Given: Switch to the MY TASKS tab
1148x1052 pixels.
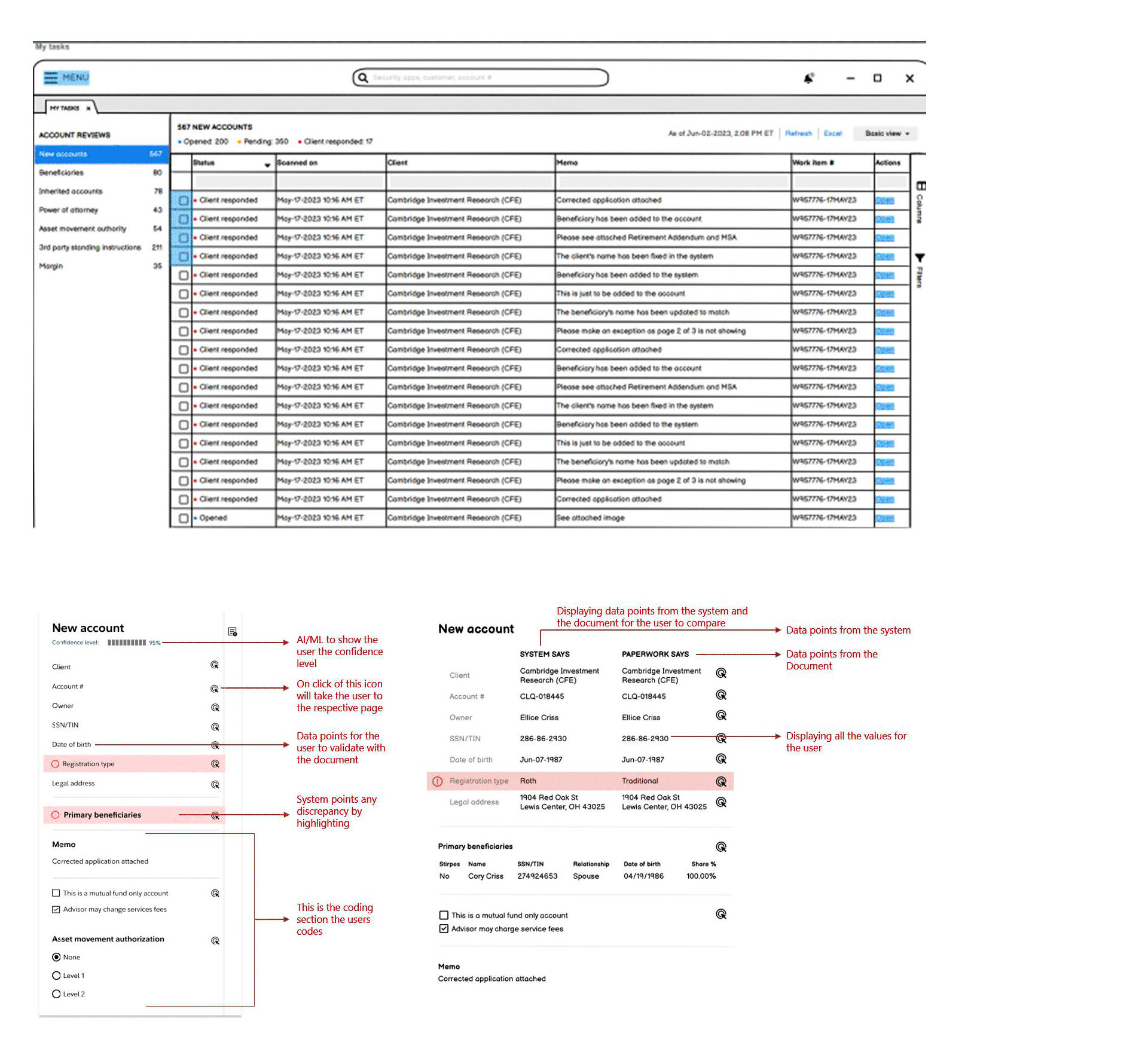Looking at the screenshot, I should (x=65, y=108).
